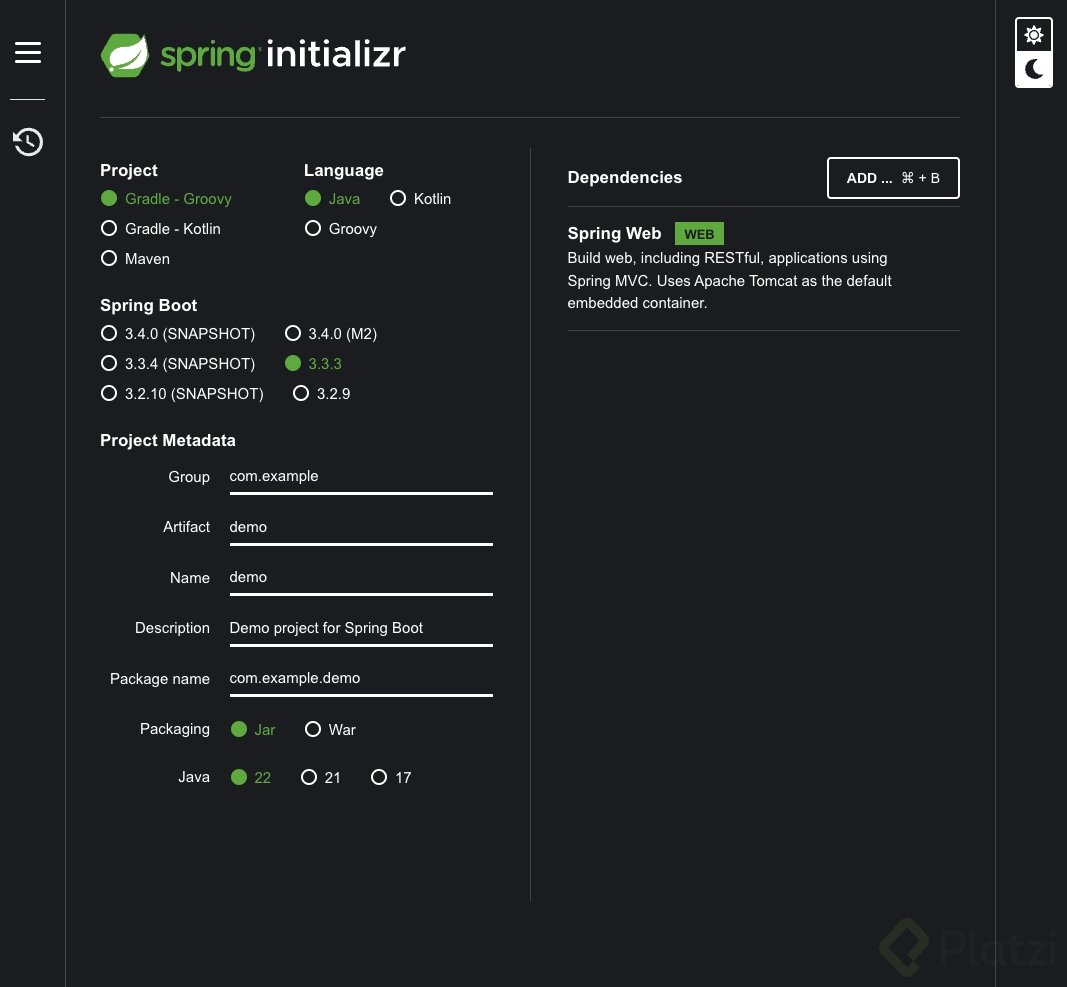Choose Java version 17
Image resolution: width=1067 pixels, height=987 pixels.
[x=391, y=777]
